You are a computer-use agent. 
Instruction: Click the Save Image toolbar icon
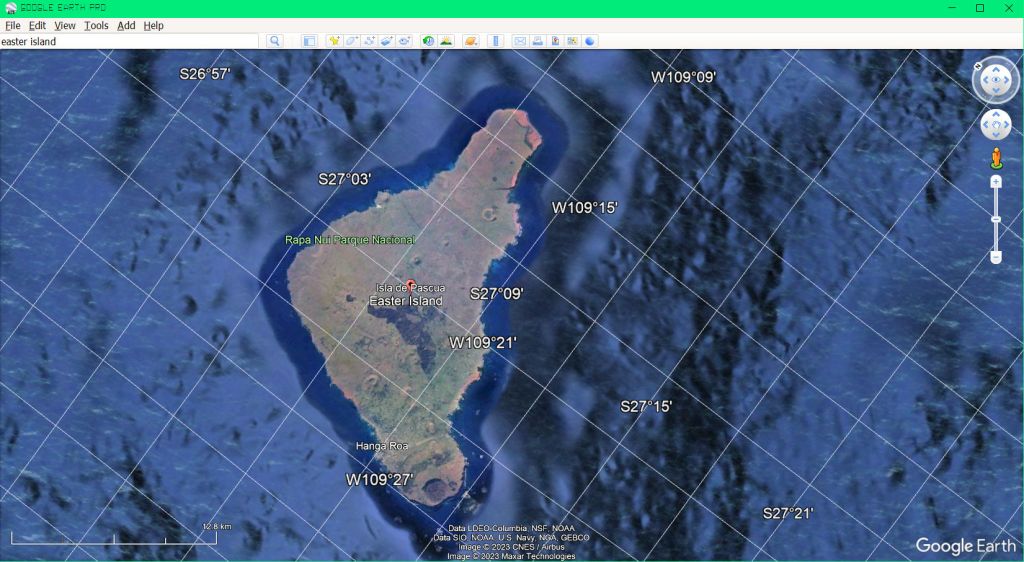pyautogui.click(x=555, y=41)
